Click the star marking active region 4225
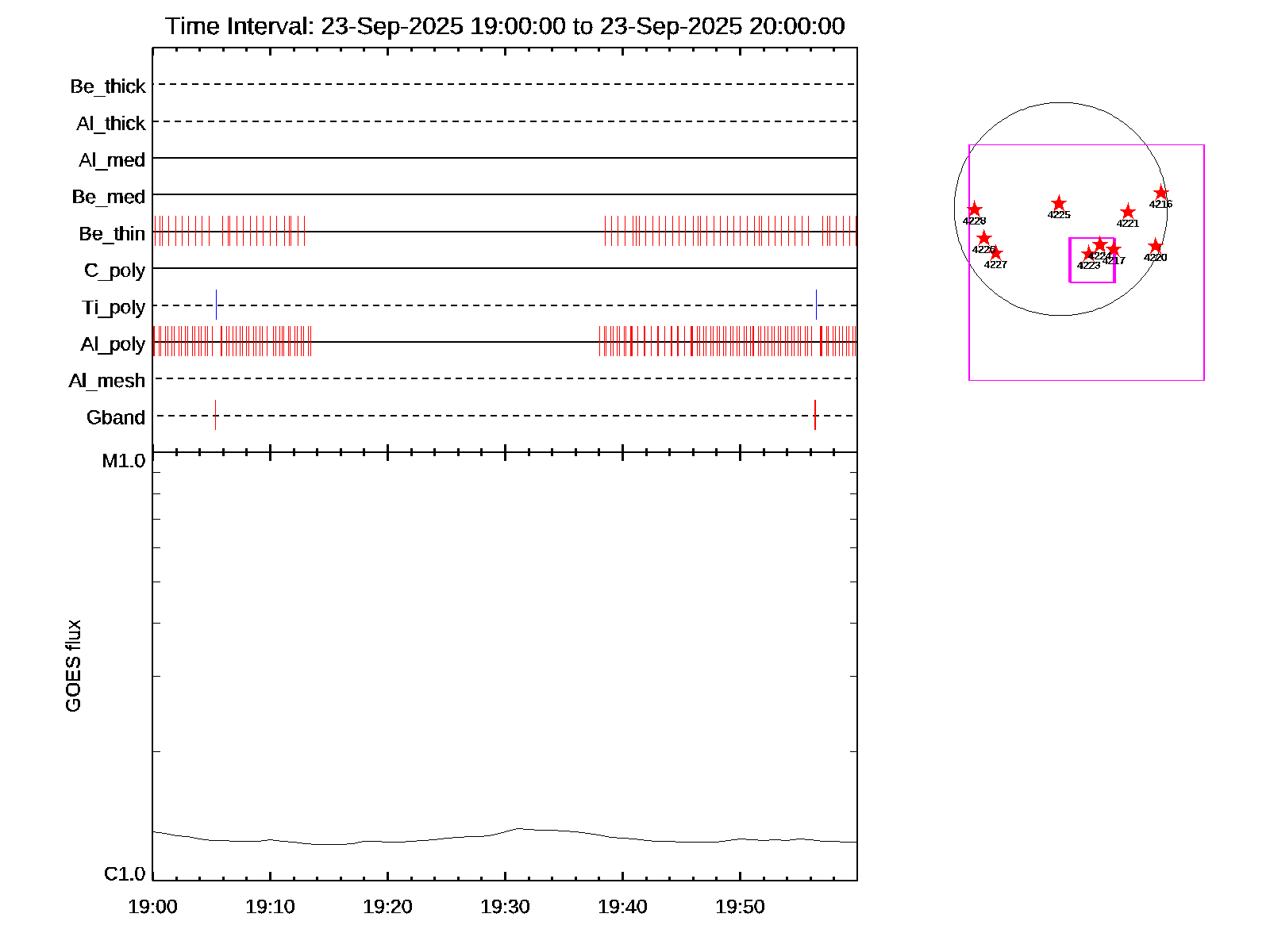 point(1058,204)
